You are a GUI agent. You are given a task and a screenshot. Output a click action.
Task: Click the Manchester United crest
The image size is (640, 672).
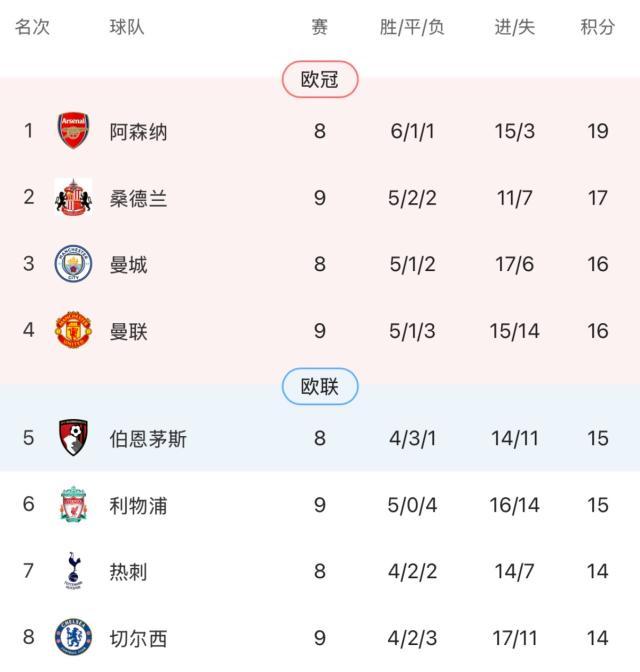pos(73,331)
